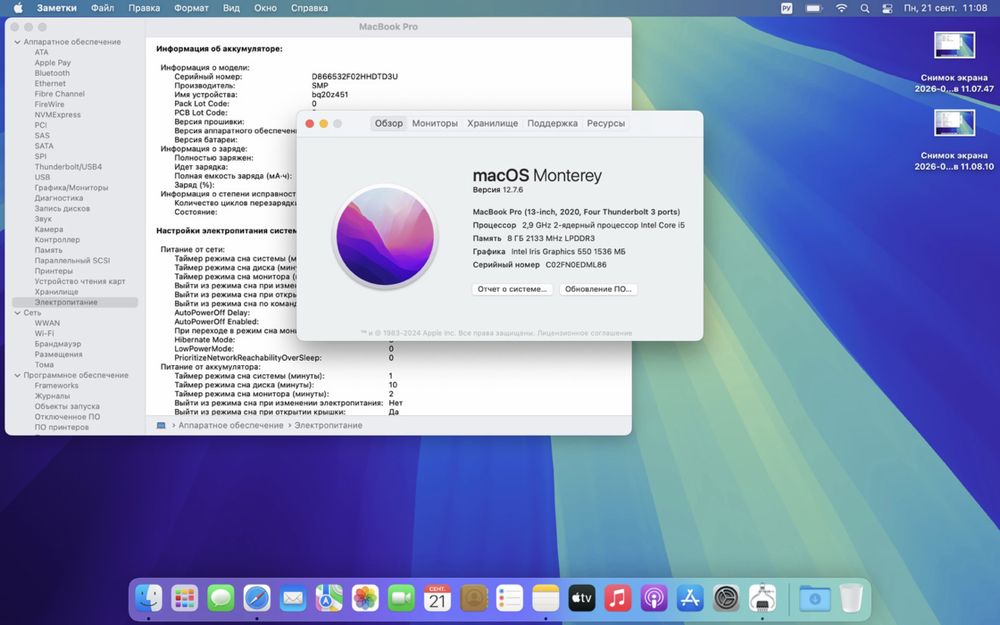Open Notes app in the Dock
This screenshot has height=625, width=1000.
click(x=546, y=598)
